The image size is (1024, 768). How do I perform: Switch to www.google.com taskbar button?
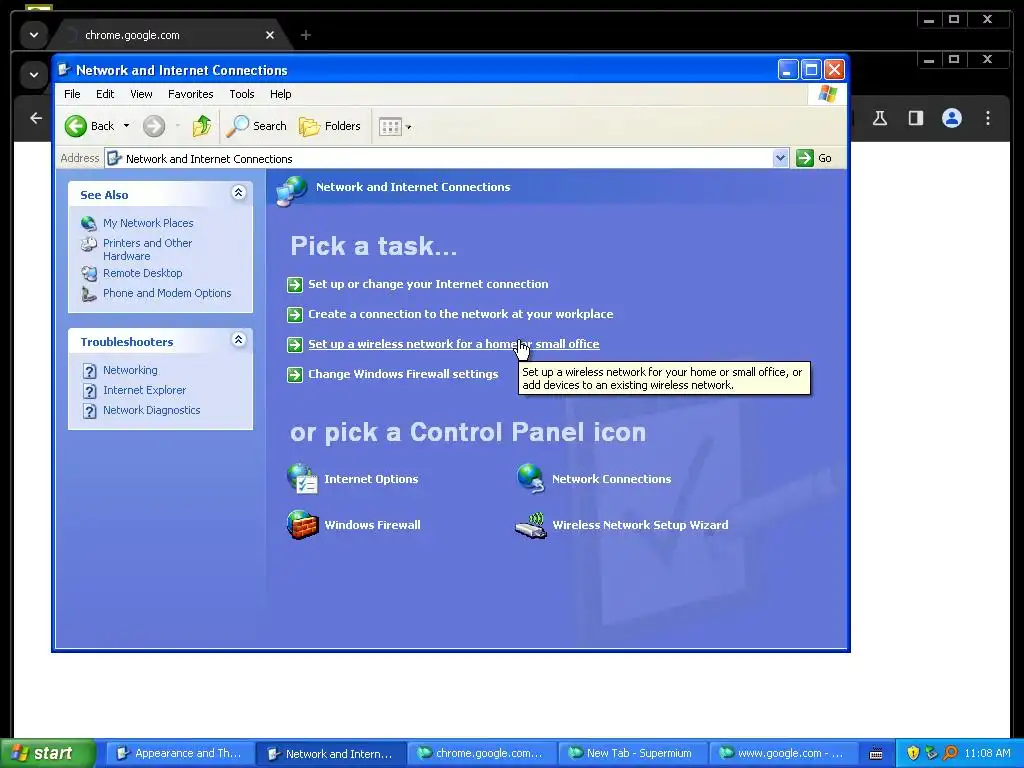point(782,754)
